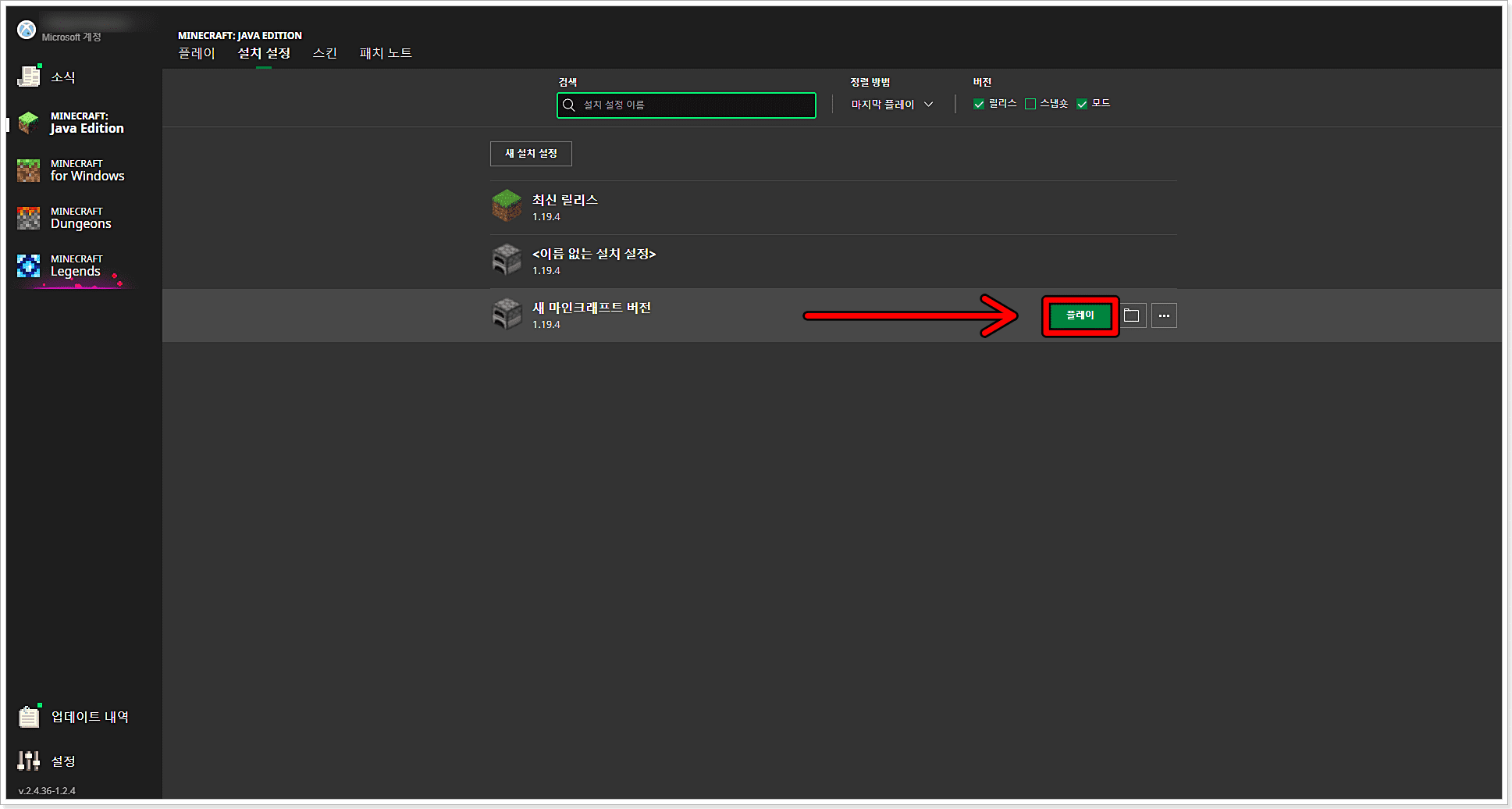Open more options (…) for 새 마인크래프트 버전
Viewport: 1512px width, 809px height.
point(1164,315)
